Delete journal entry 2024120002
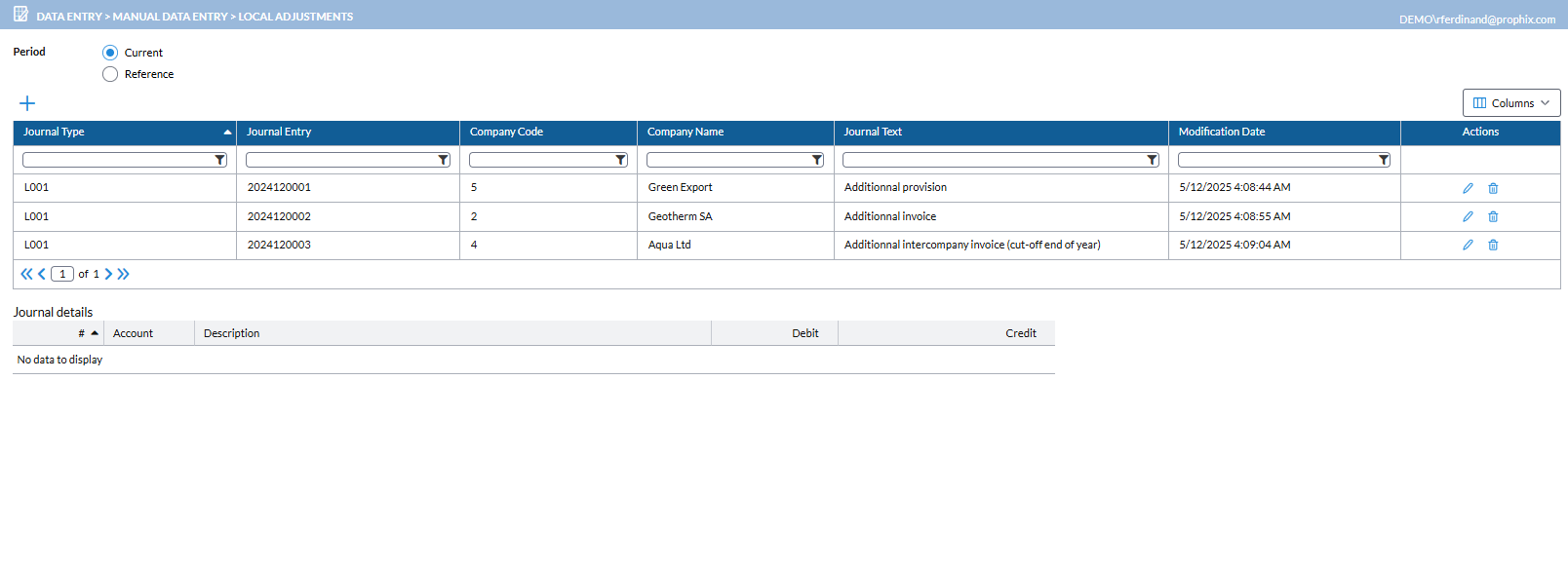Image resolution: width=1568 pixels, height=571 pixels. (1493, 216)
